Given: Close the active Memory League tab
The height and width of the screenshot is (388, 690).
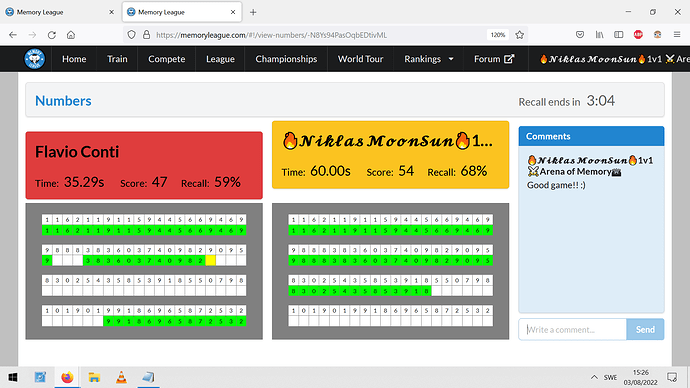Looking at the screenshot, I should coord(233,12).
